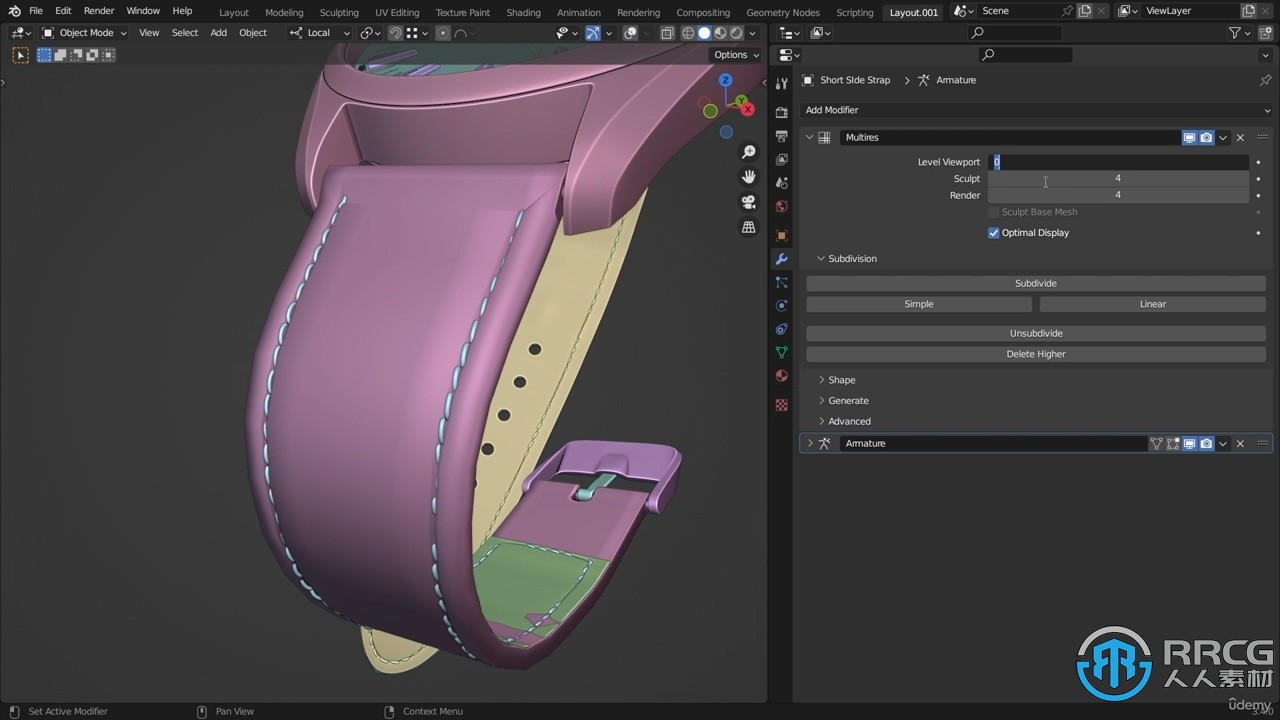Image resolution: width=1280 pixels, height=720 pixels.
Task: Switch to the UV Editing workspace tab
Action: pyautogui.click(x=397, y=12)
